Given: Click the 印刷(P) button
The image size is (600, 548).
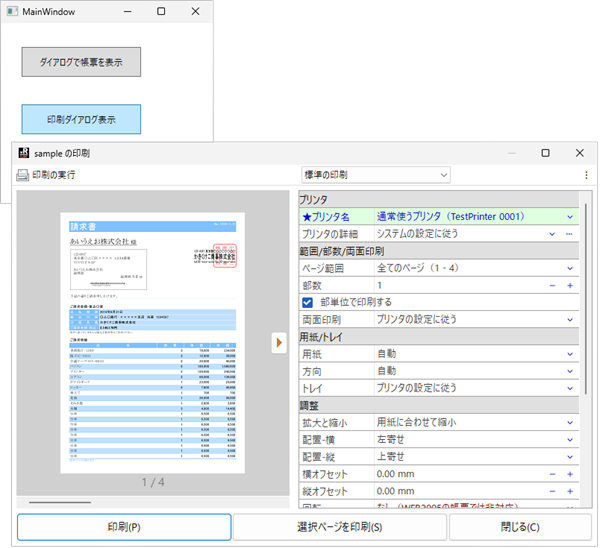Looking at the screenshot, I should pos(124,527).
